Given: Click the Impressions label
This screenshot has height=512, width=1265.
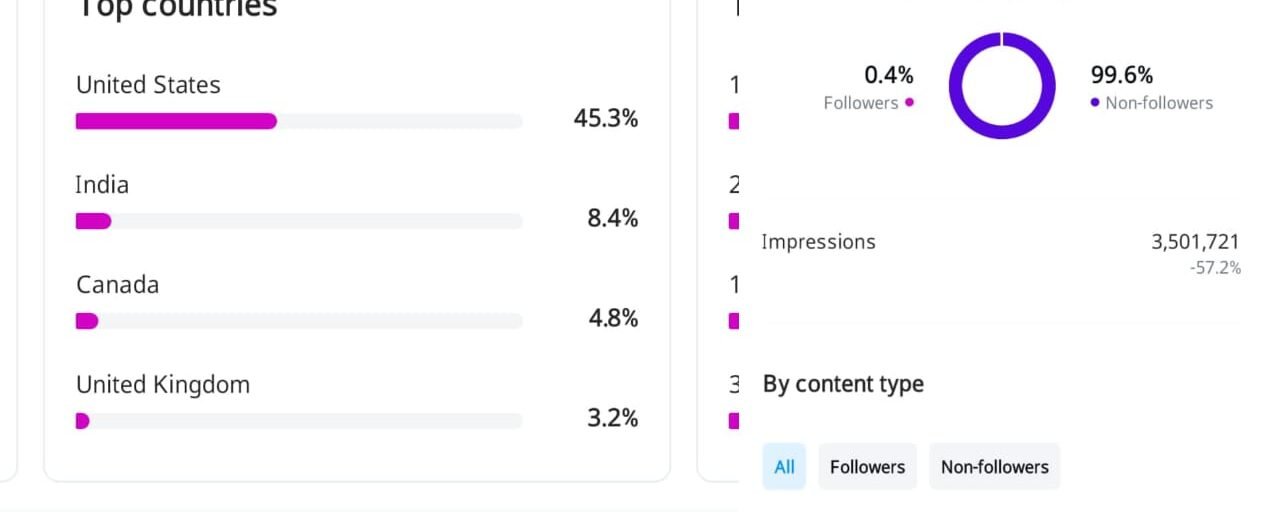Looking at the screenshot, I should pos(818,242).
